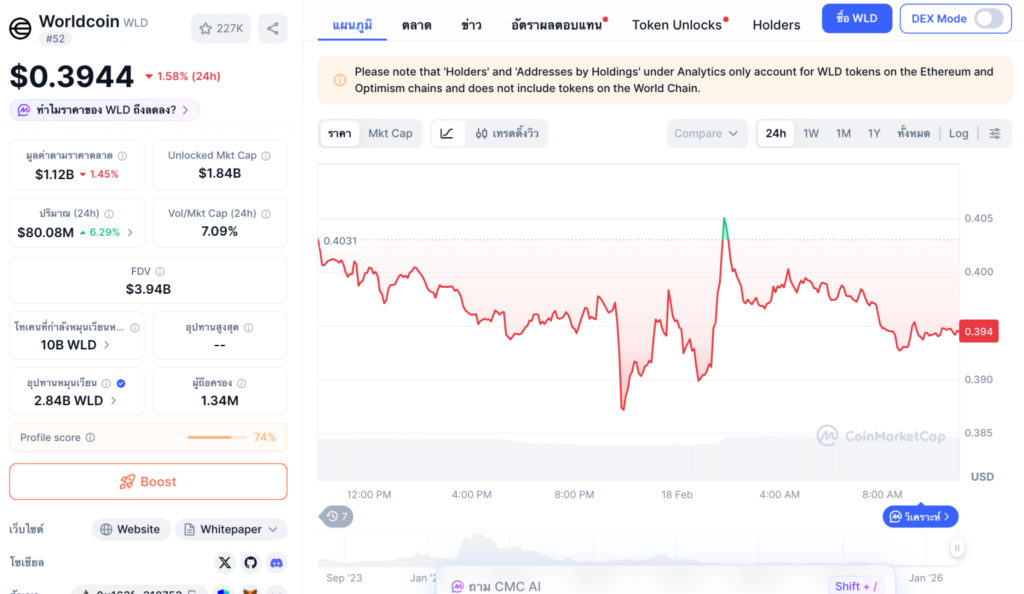This screenshot has height=594, width=1024.
Task: Click the share icon beside watchlist count
Action: click(x=272, y=28)
